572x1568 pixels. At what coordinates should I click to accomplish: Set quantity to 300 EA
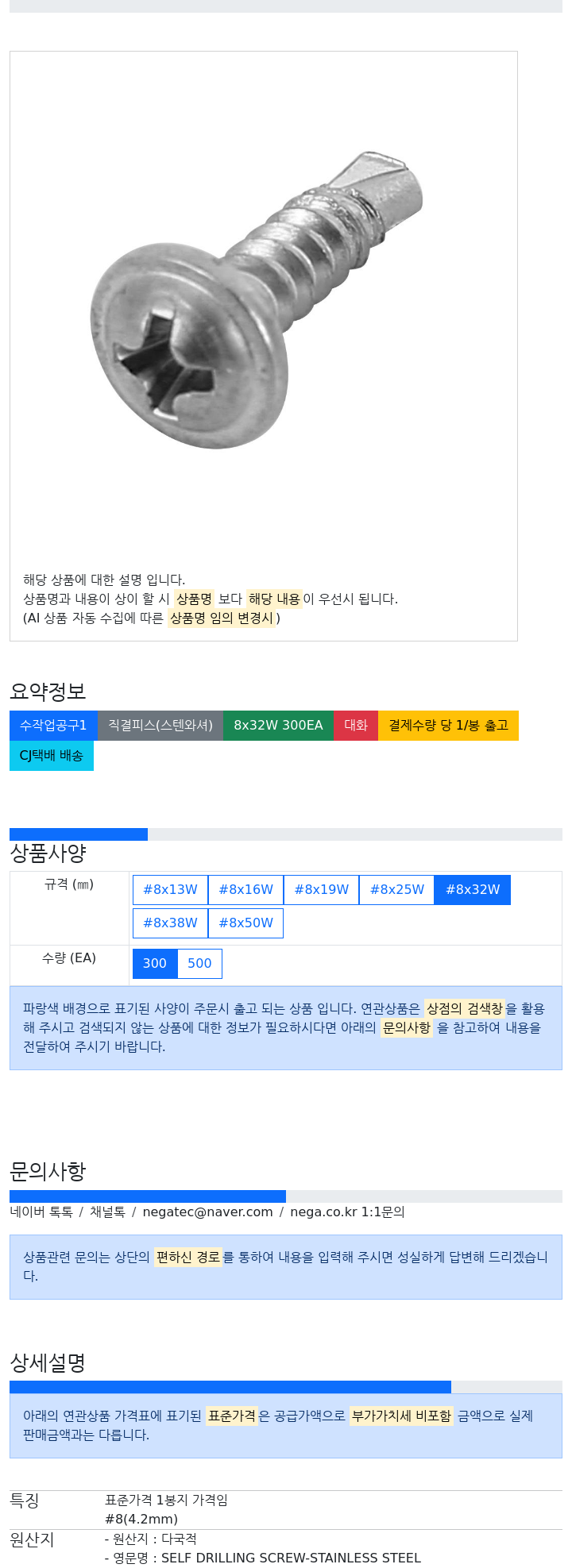pos(155,963)
